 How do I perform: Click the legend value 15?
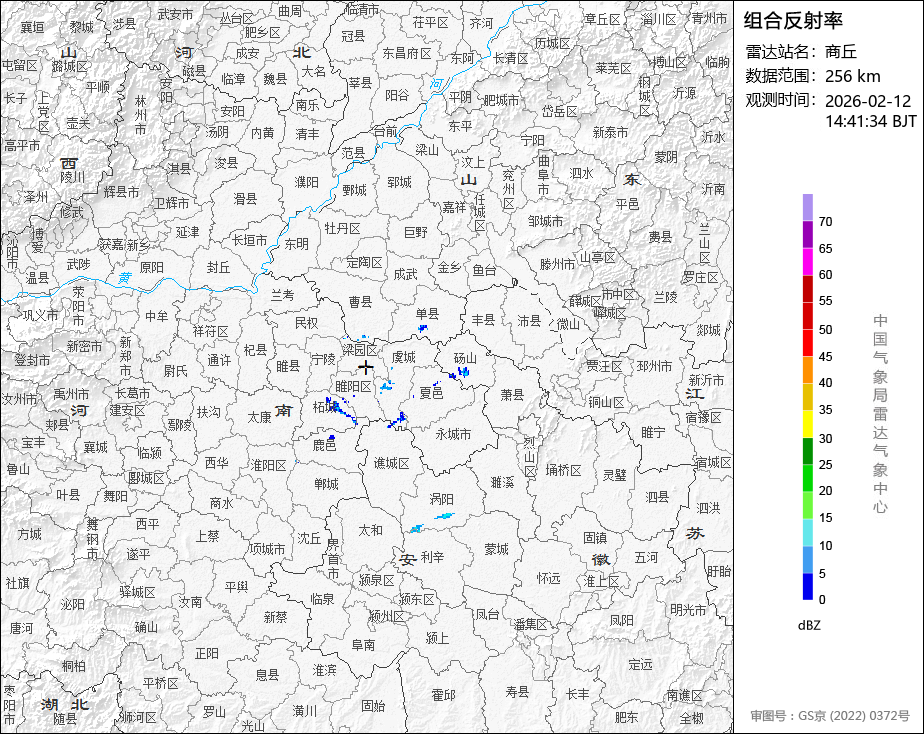(825, 518)
